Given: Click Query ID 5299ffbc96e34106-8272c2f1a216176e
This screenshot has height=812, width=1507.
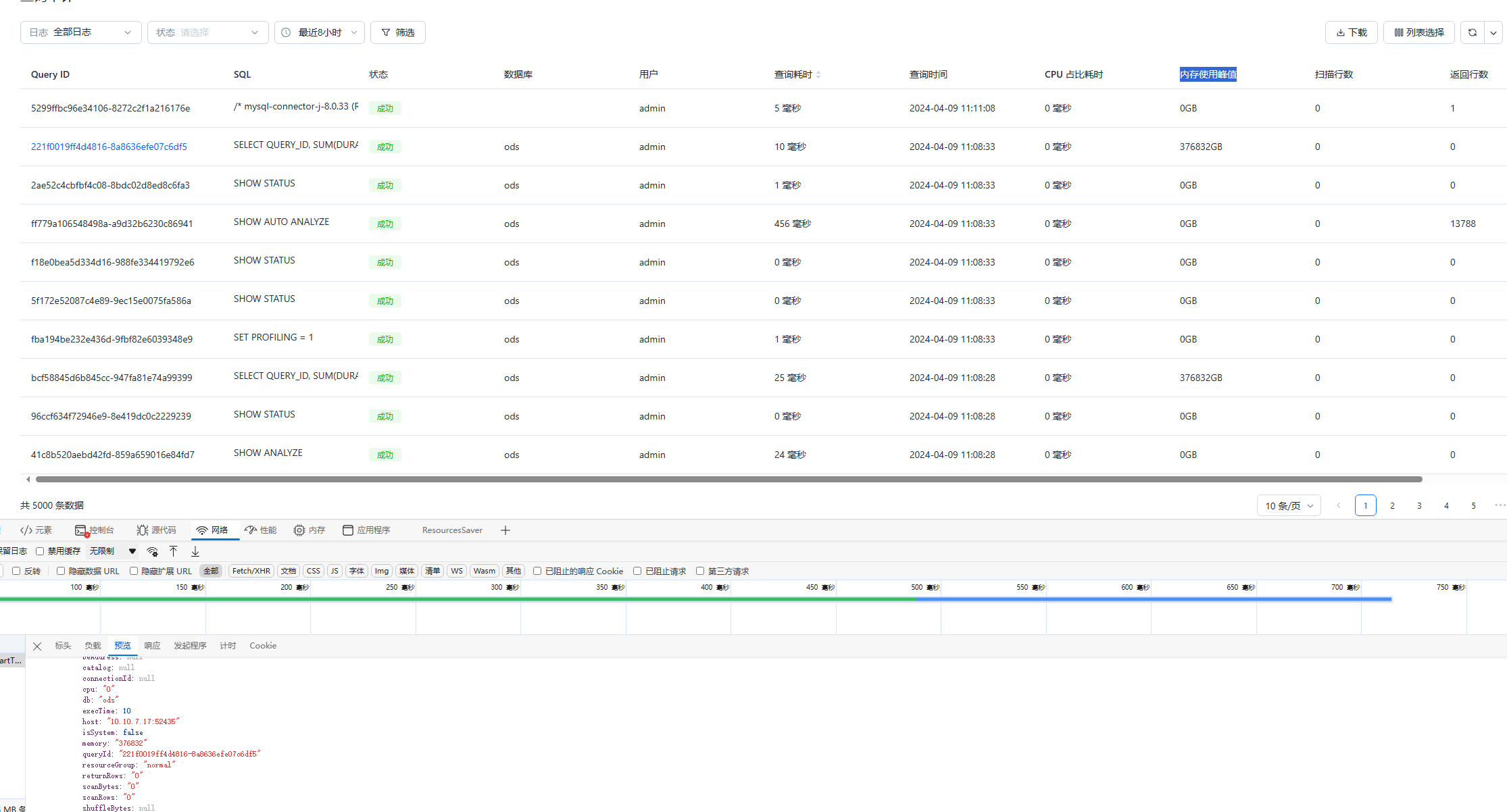Looking at the screenshot, I should pos(110,108).
